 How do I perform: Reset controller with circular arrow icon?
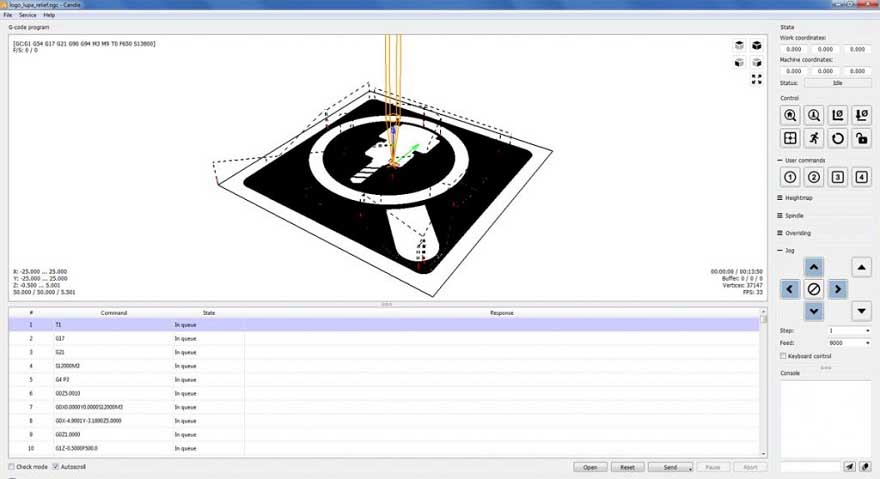point(837,138)
